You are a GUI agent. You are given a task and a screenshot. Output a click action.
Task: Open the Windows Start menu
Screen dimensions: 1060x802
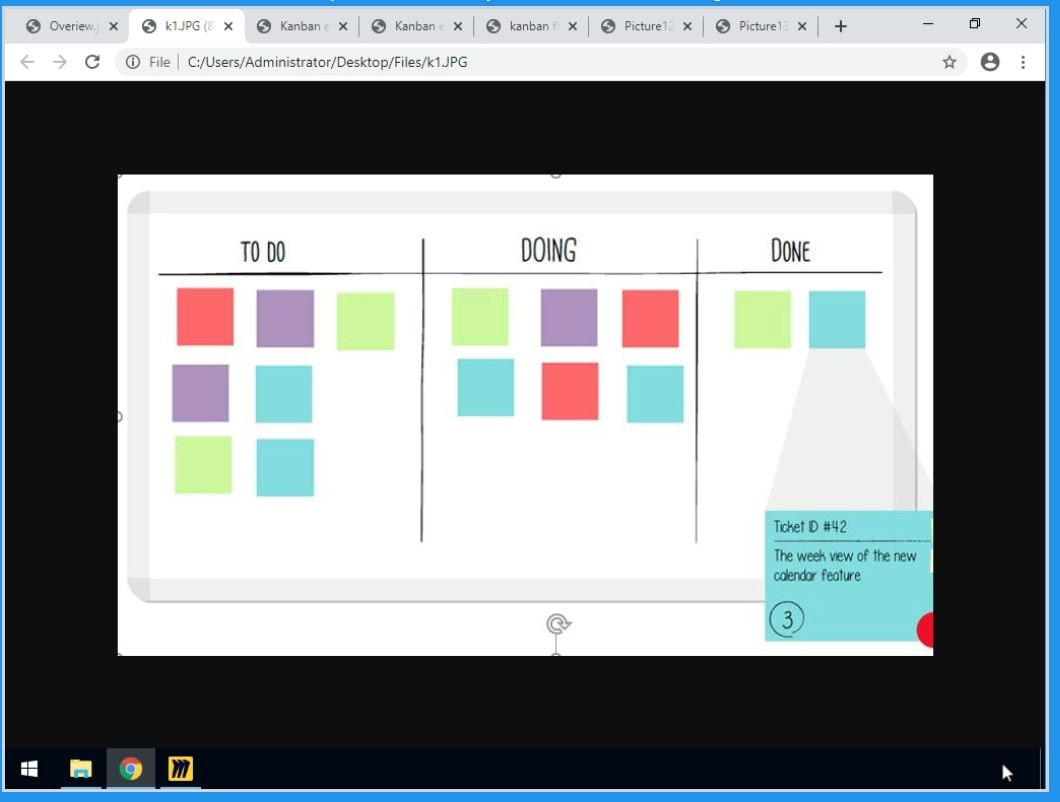pyautogui.click(x=29, y=769)
